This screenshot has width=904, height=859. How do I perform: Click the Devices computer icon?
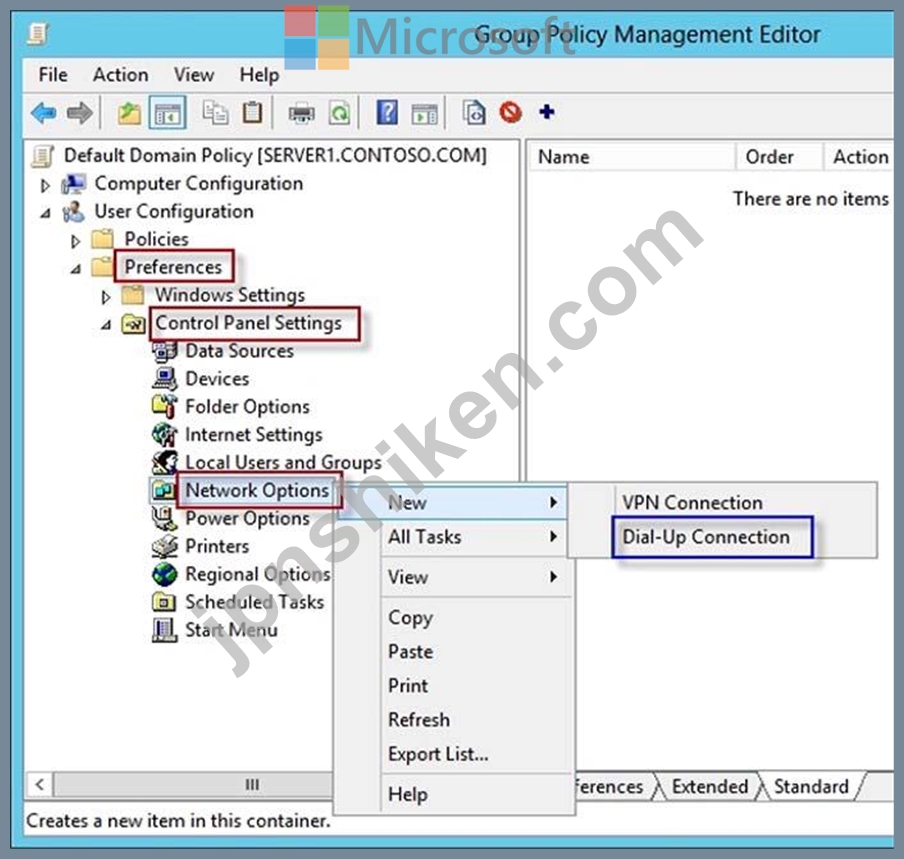point(165,378)
